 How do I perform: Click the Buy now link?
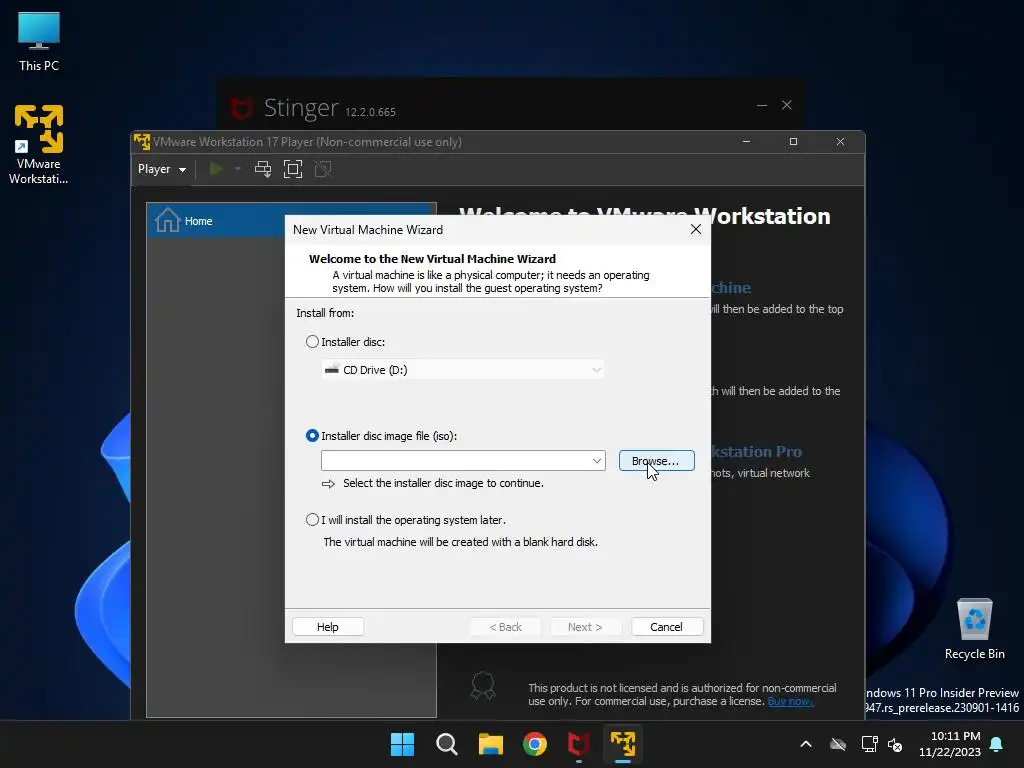pyautogui.click(x=790, y=701)
